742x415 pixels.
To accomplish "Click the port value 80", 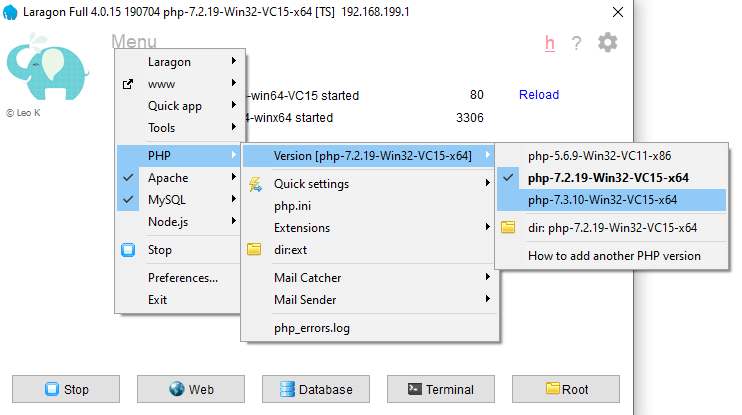I will [477, 95].
